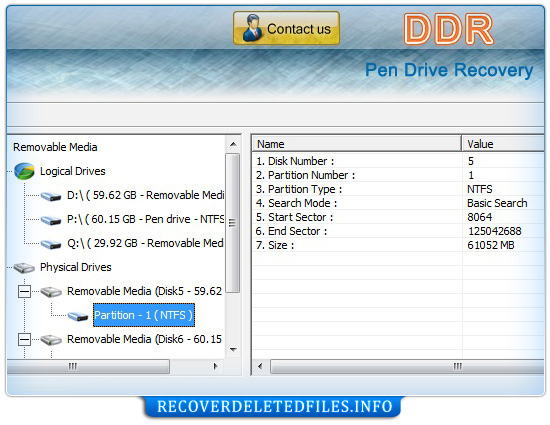550x425 pixels.
Task: Click the tree horizontal scroll right arrow
Action: point(215,366)
